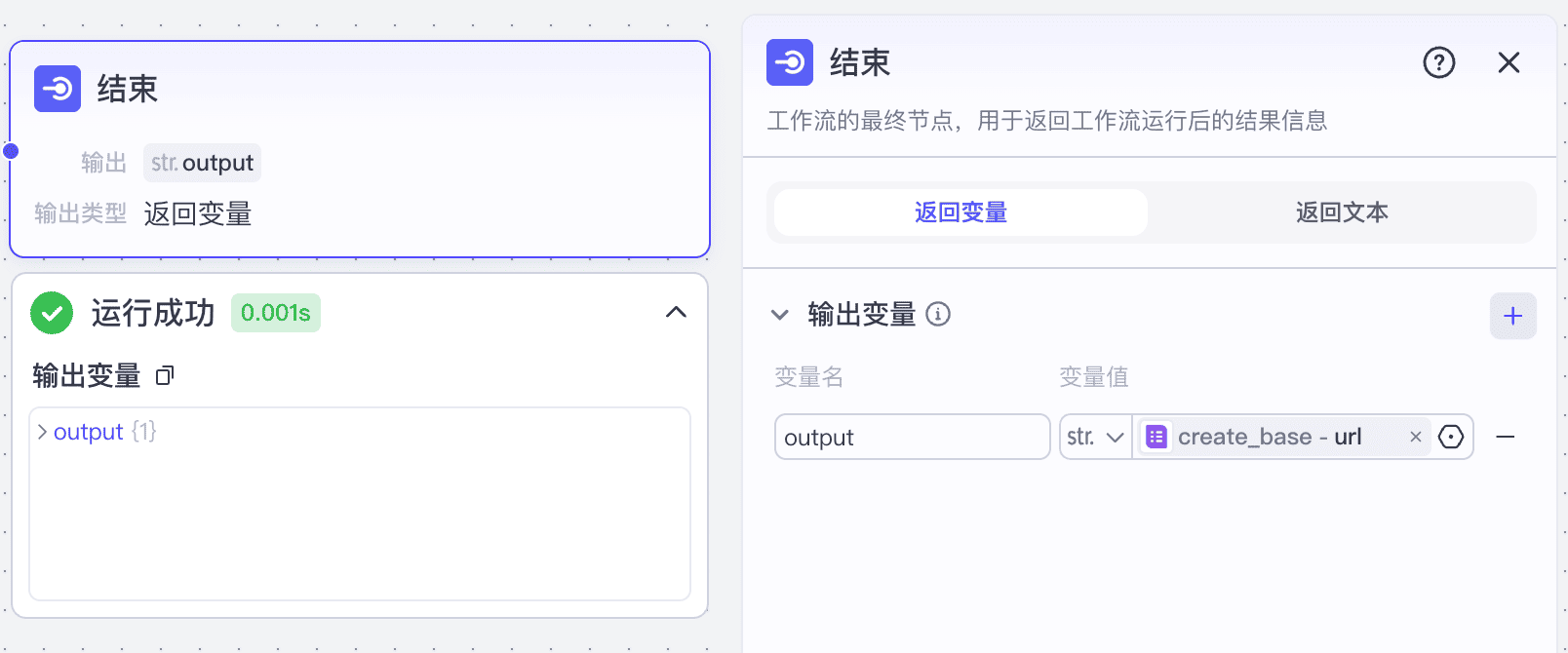Click the 结束 node icon in the panel header
The width and height of the screenshot is (1568, 653).
pos(789,62)
